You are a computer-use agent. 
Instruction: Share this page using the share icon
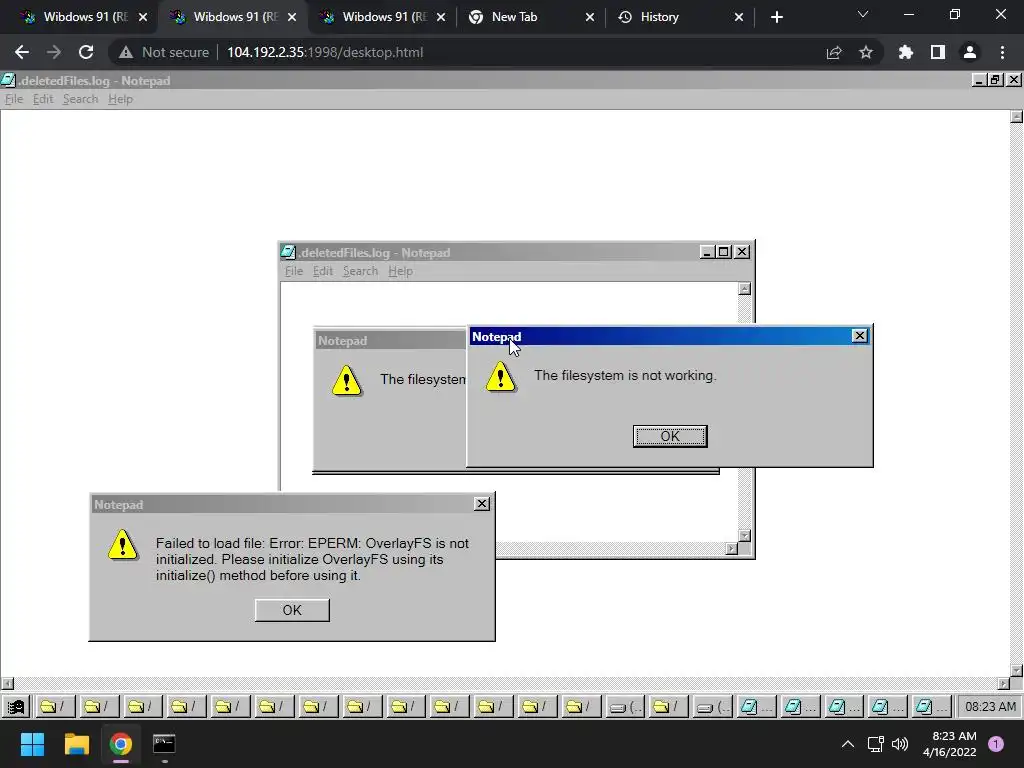coord(834,52)
